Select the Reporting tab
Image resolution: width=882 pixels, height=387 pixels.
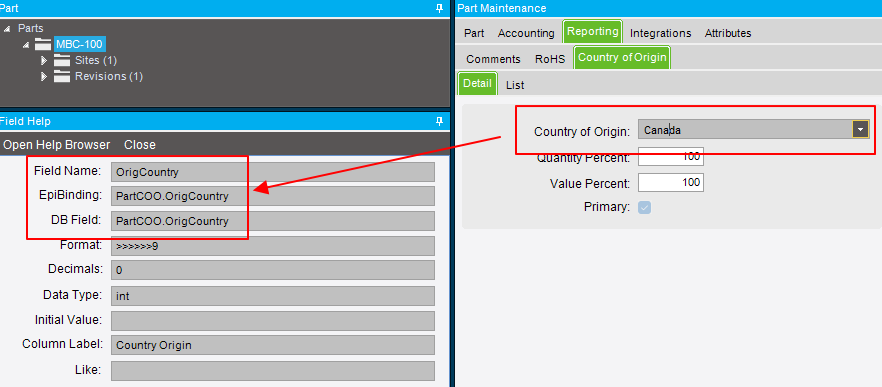pyautogui.click(x=593, y=32)
